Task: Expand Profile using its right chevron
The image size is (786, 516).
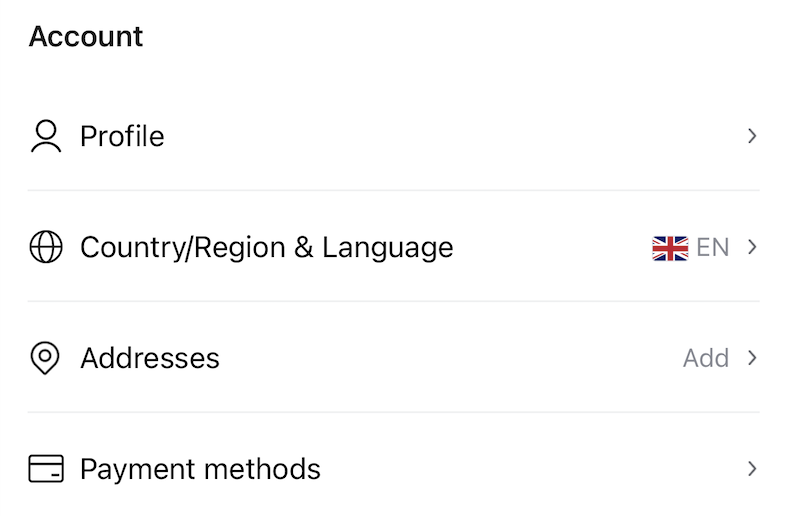Action: point(752,136)
